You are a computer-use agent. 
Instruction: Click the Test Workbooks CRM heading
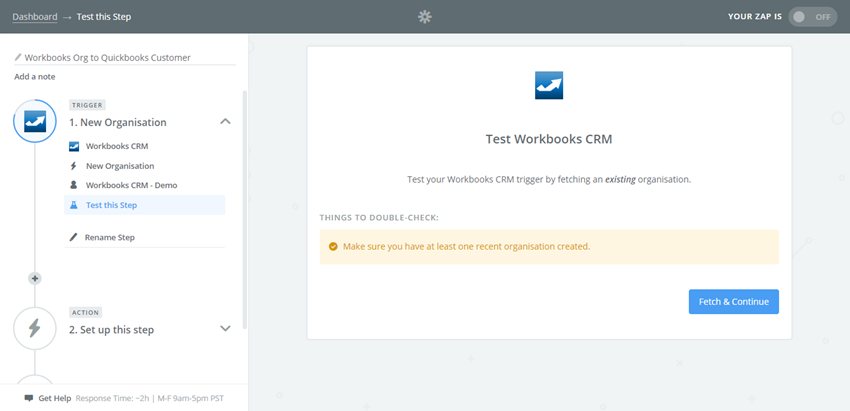point(549,139)
